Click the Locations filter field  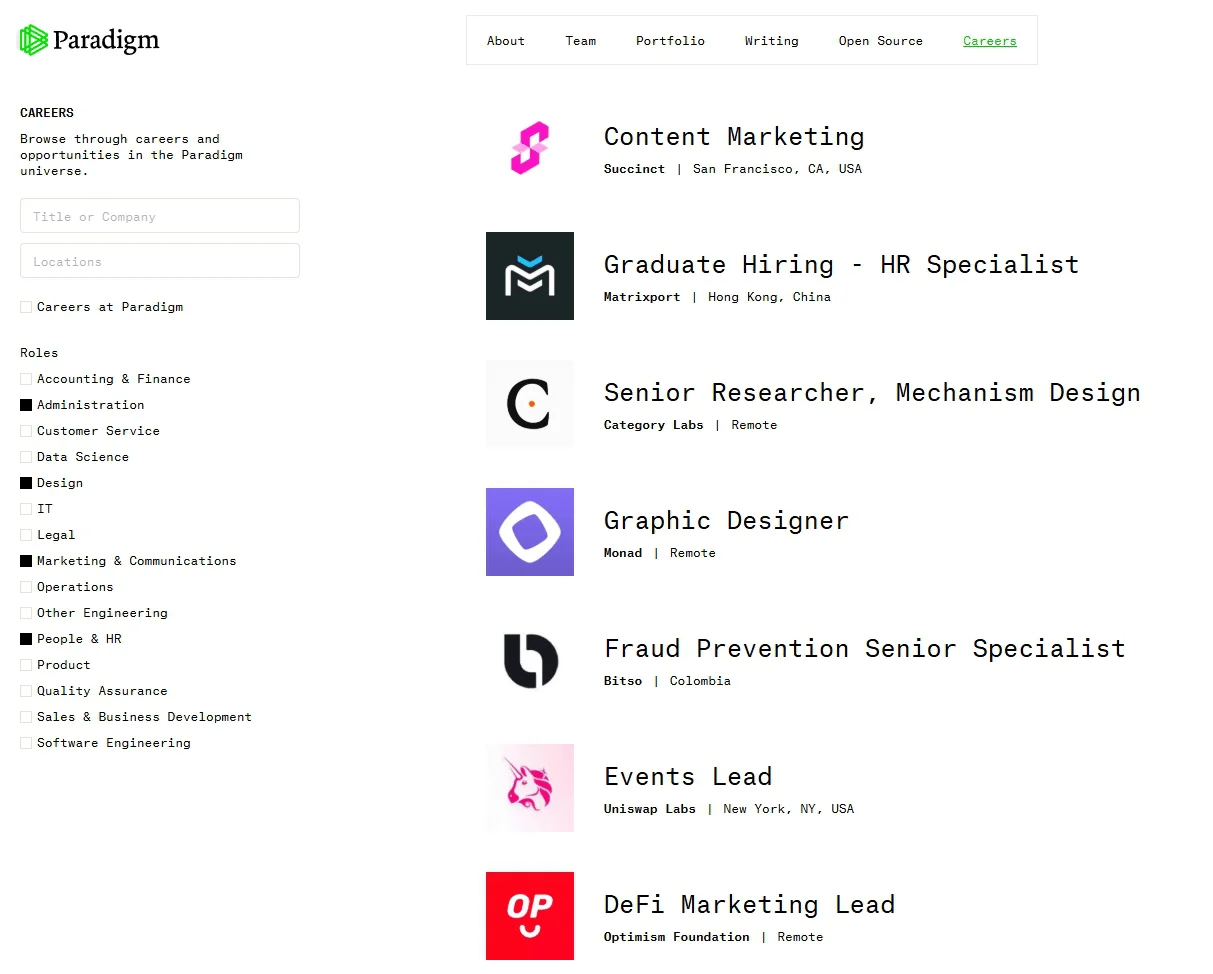160,261
